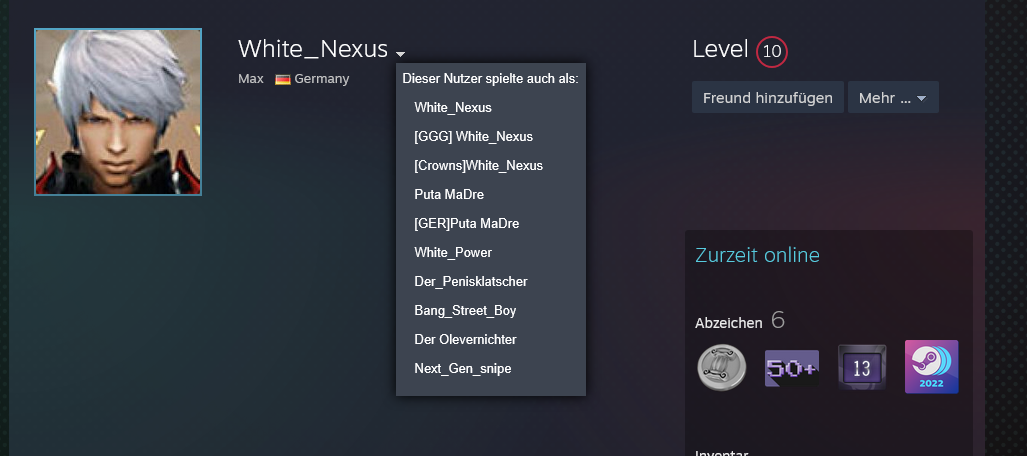Viewport: 1027px width, 456px height.
Task: Open the Abzeichen badges link
Action: pyautogui.click(x=728, y=322)
